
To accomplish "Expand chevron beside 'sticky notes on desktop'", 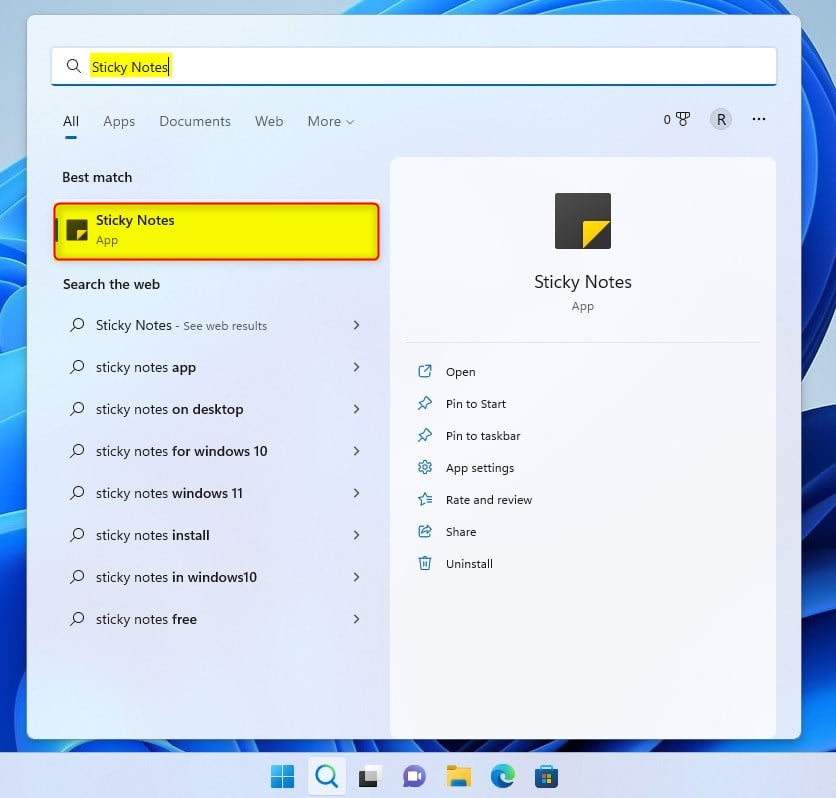I will click(357, 409).
